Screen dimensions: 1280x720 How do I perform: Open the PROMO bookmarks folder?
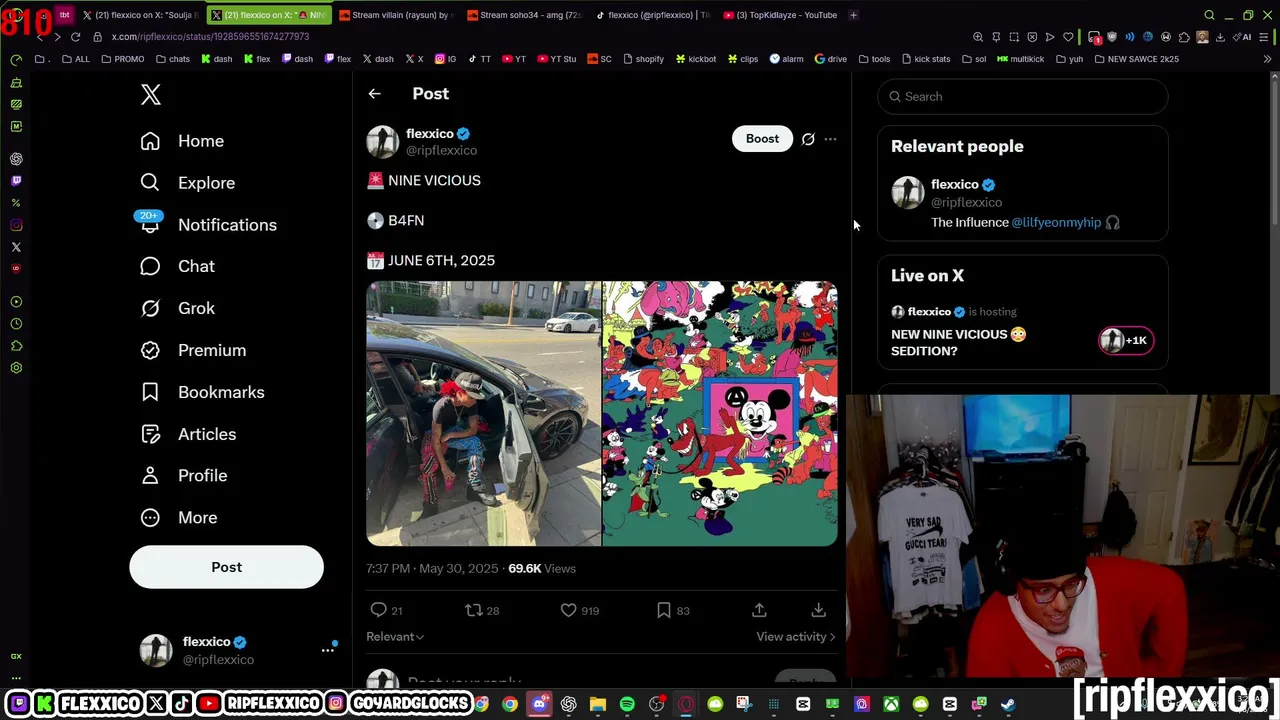click(x=123, y=59)
